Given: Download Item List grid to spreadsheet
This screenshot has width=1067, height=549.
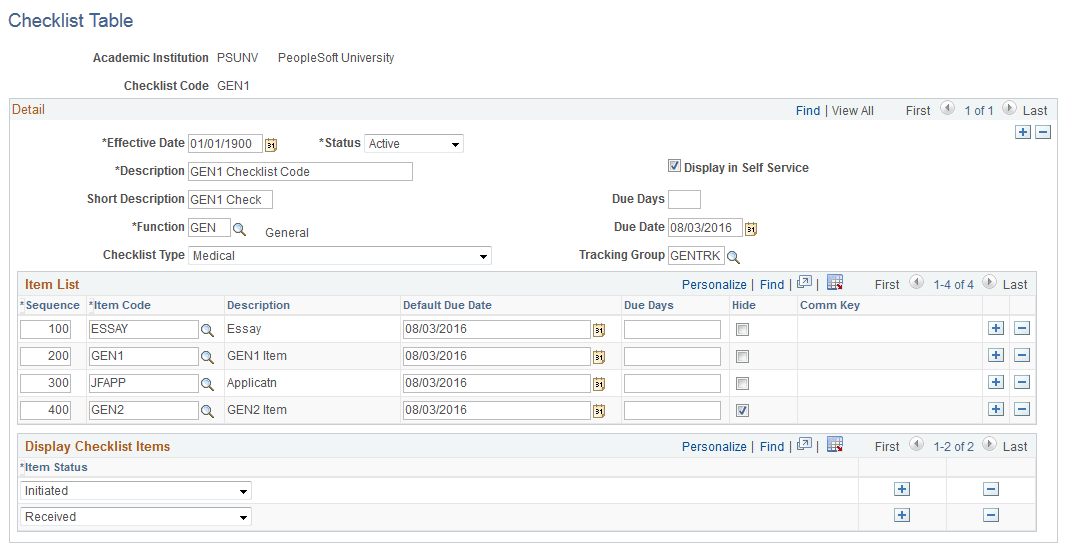Looking at the screenshot, I should [835, 282].
